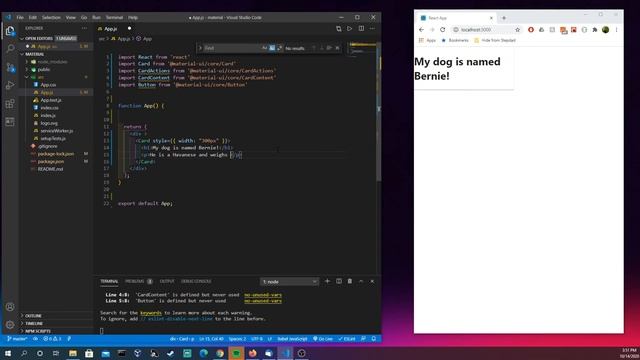The height and width of the screenshot is (360, 640).
Task: Click the Windows Start button
Action: pos(8,353)
